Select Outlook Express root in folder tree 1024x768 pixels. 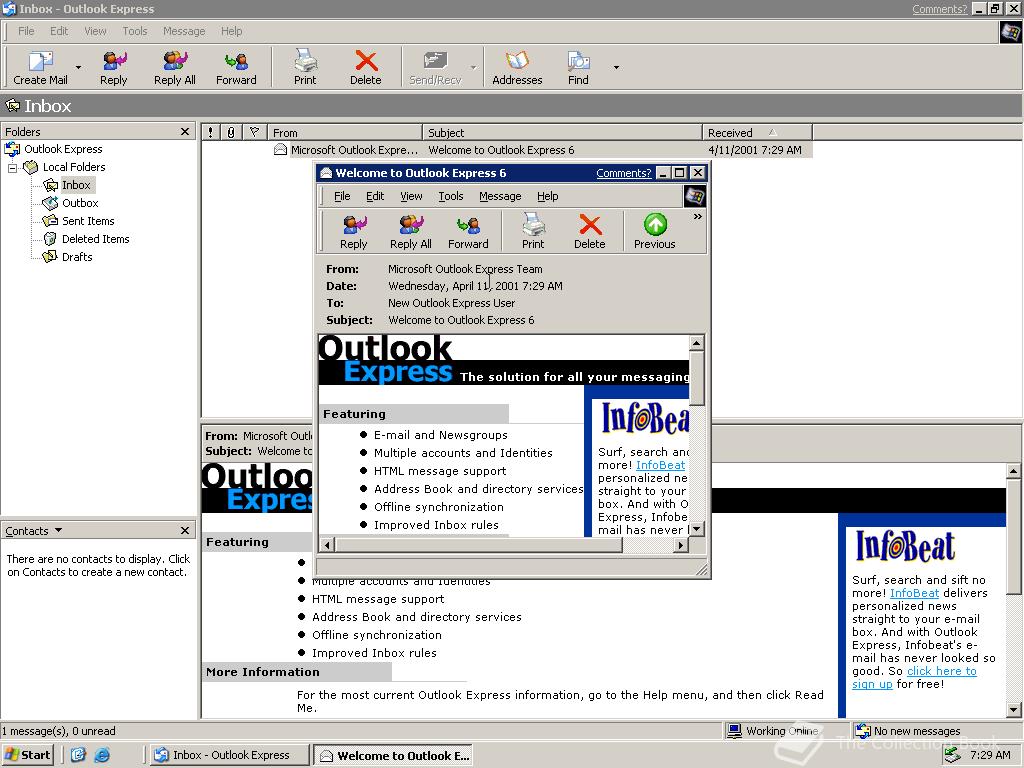tap(63, 149)
